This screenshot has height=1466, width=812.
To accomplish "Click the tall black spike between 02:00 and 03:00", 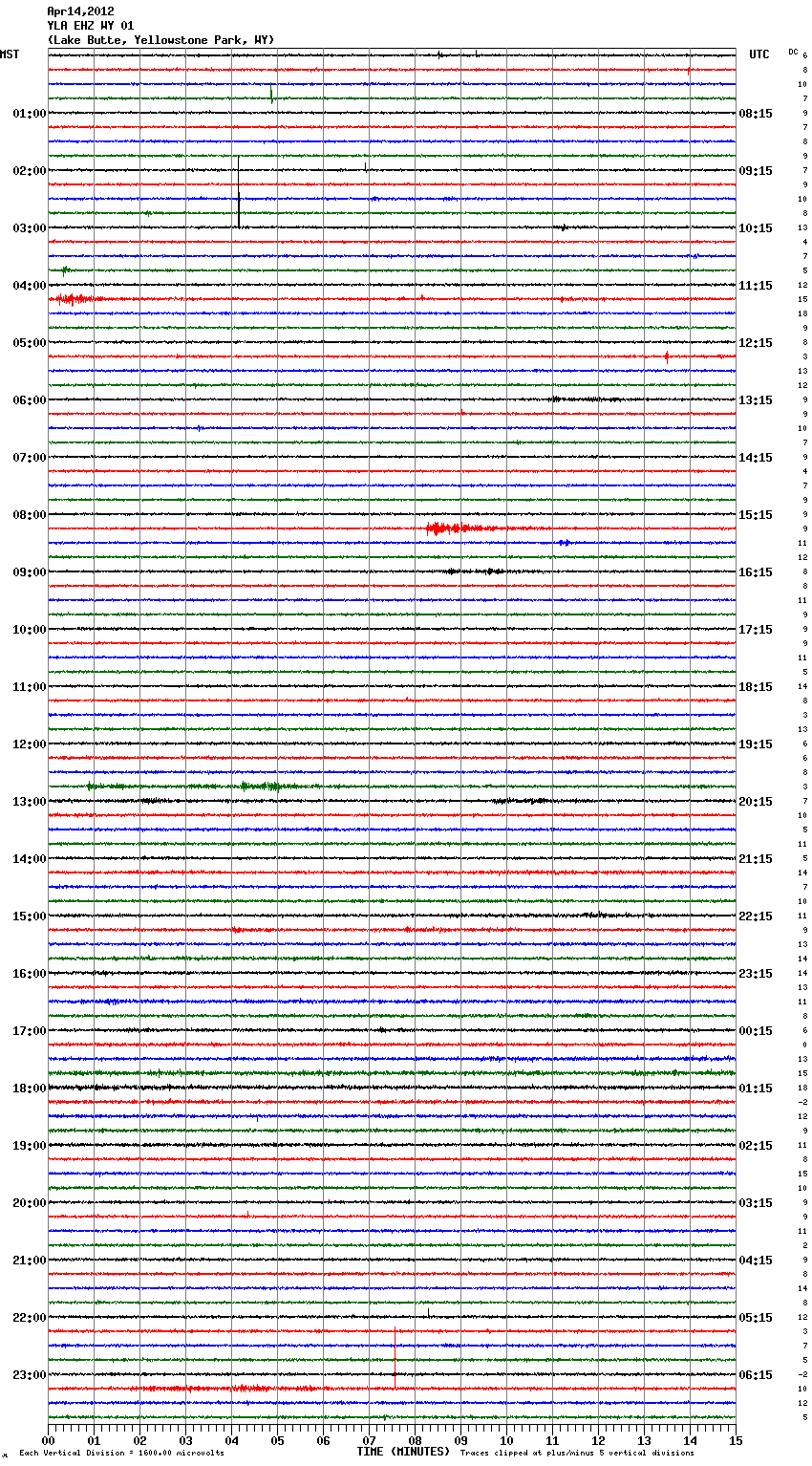I will click(x=238, y=192).
